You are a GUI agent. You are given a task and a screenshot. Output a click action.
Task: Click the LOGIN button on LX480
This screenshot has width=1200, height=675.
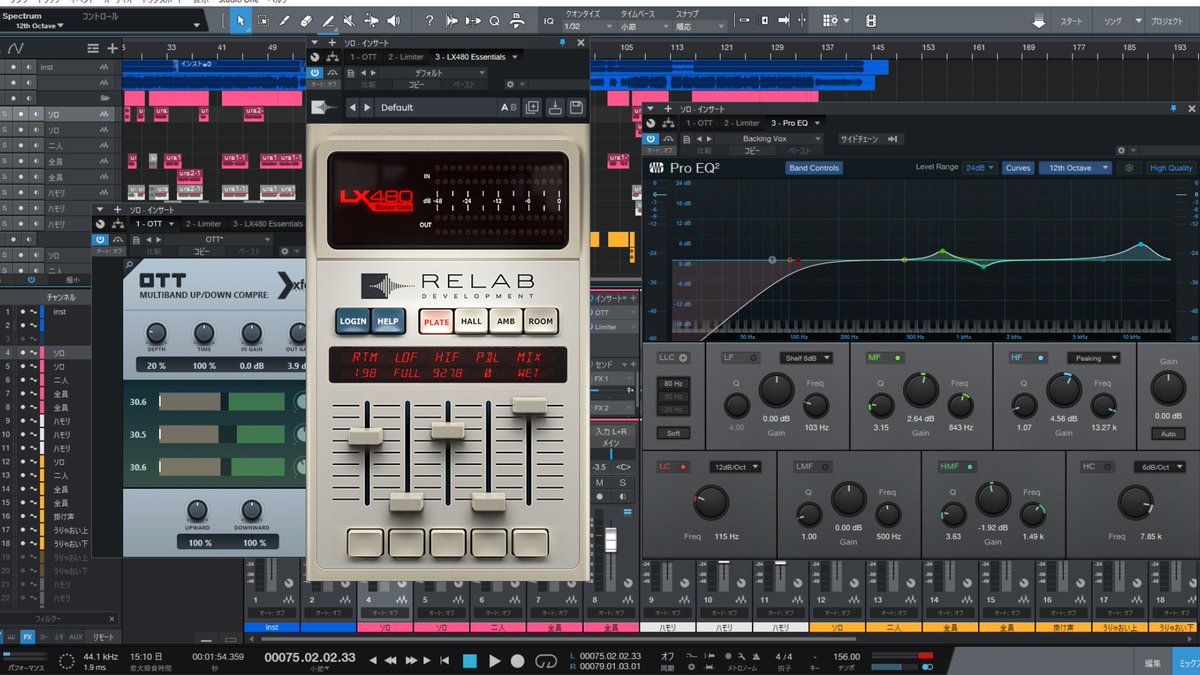click(353, 321)
